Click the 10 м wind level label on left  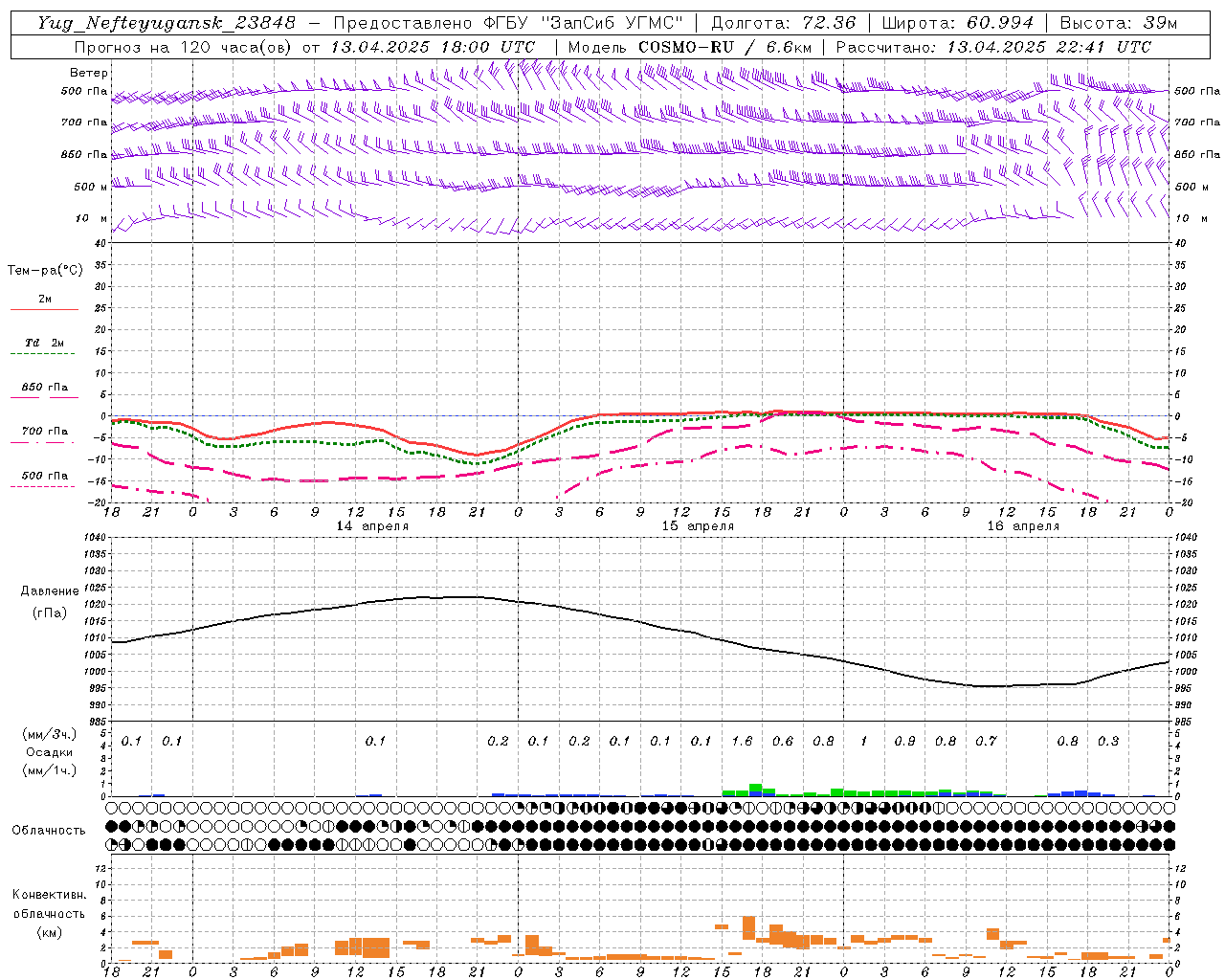[92, 218]
